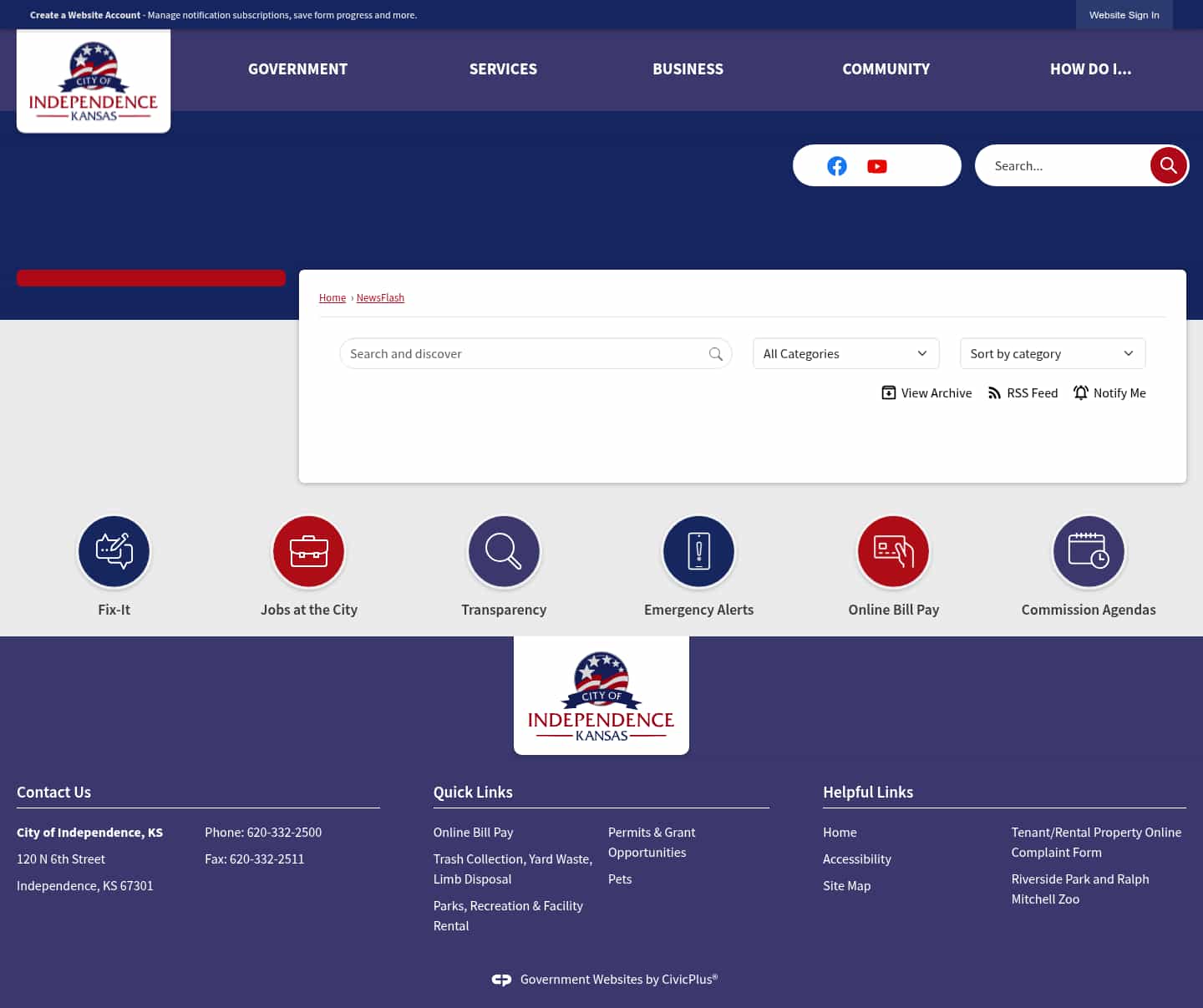Click Independence, KS 67301 text
The image size is (1203, 1008).
click(85, 886)
